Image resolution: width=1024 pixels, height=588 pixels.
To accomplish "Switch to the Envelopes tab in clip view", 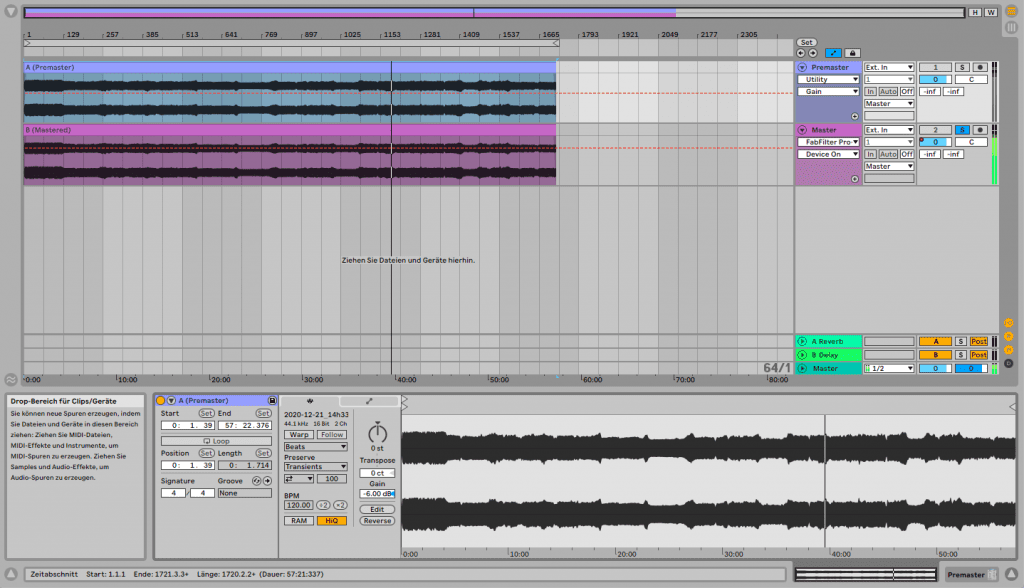I will tap(370, 400).
